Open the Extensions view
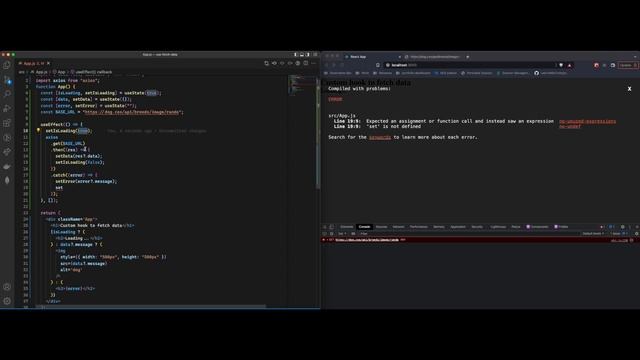 coord(7,123)
